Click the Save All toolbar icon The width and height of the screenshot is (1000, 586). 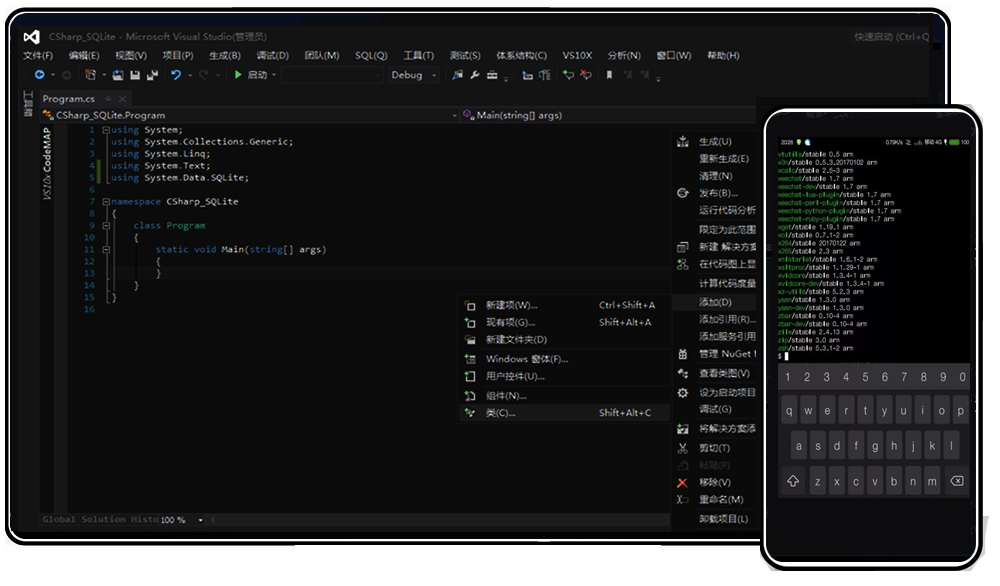(152, 75)
